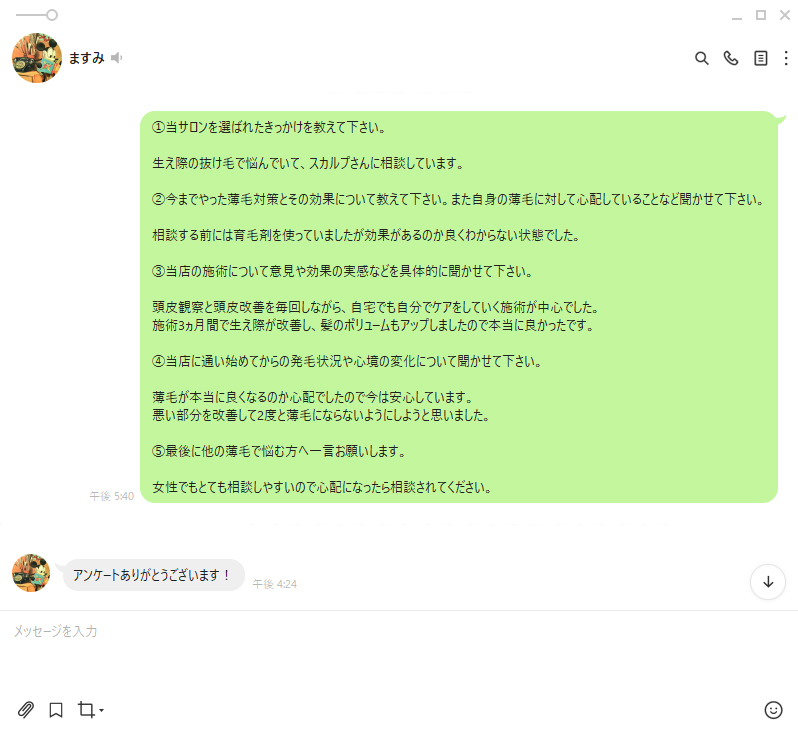This screenshot has width=798, height=730.
Task: Search within the ますみ chat
Action: pyautogui.click(x=701, y=59)
